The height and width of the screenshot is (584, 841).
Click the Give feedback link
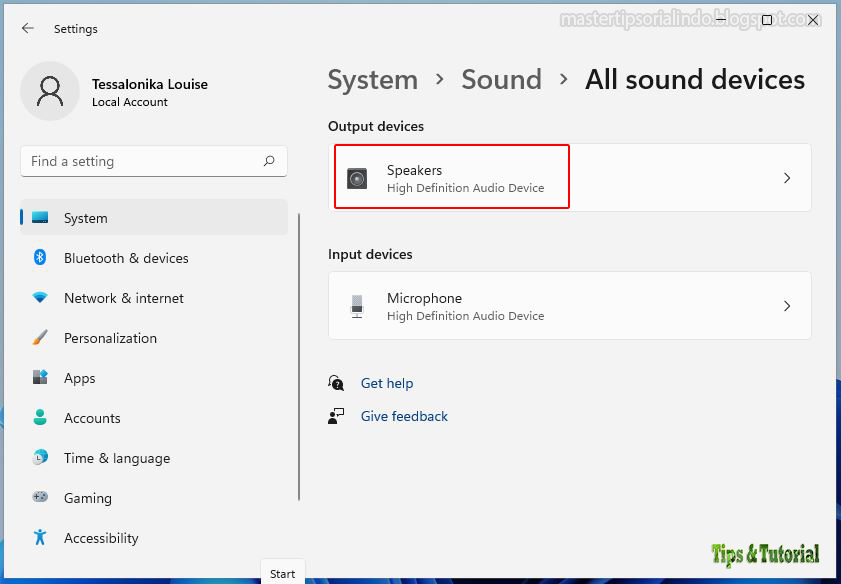tap(404, 416)
